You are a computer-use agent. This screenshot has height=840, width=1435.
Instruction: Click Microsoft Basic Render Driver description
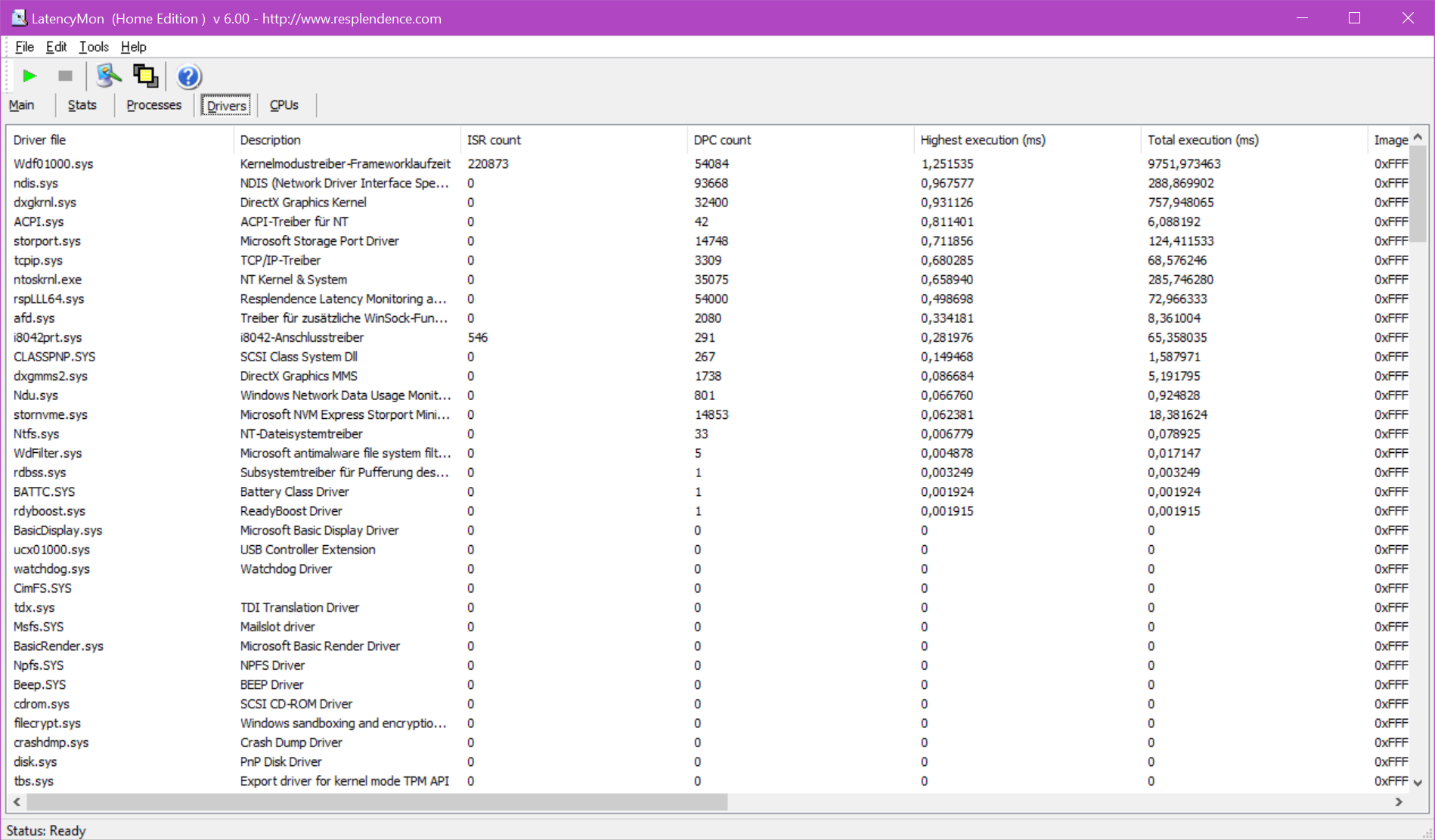coord(320,646)
